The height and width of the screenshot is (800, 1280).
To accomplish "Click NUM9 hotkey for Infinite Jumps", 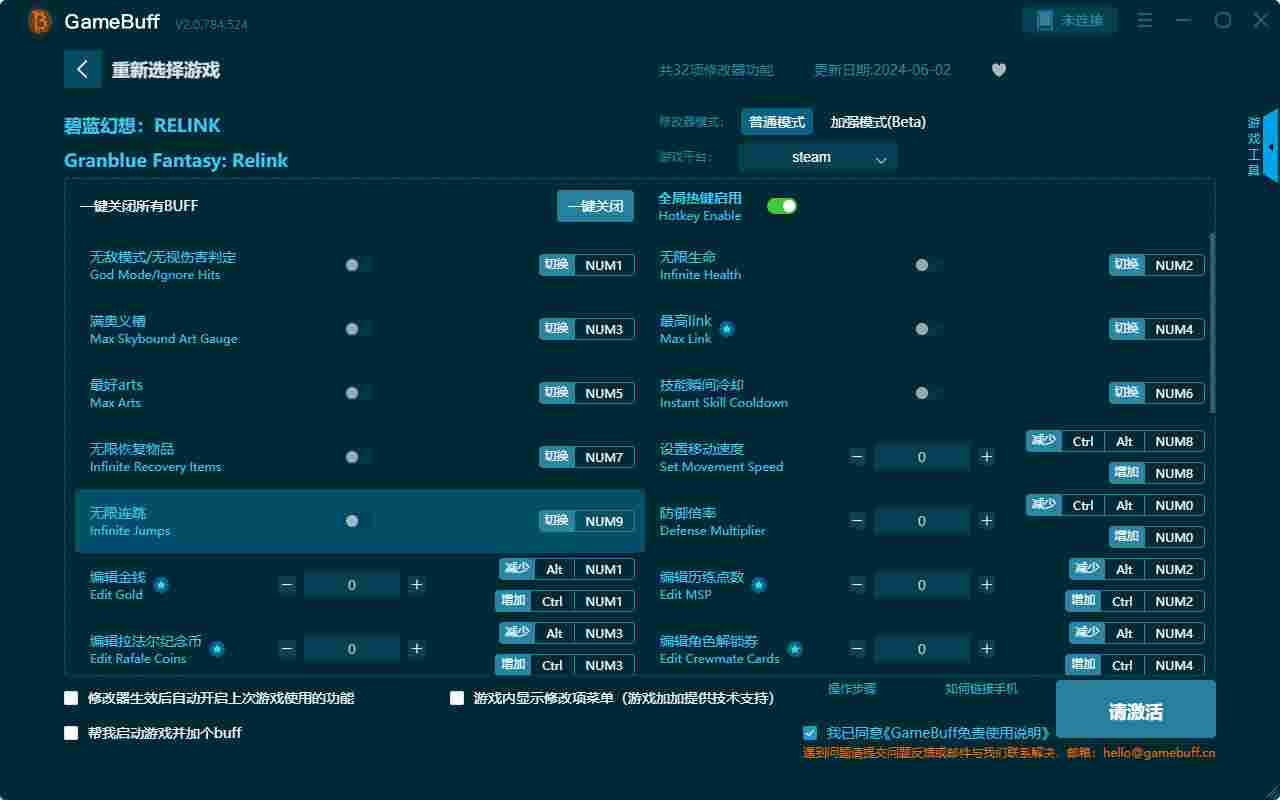I will point(604,521).
